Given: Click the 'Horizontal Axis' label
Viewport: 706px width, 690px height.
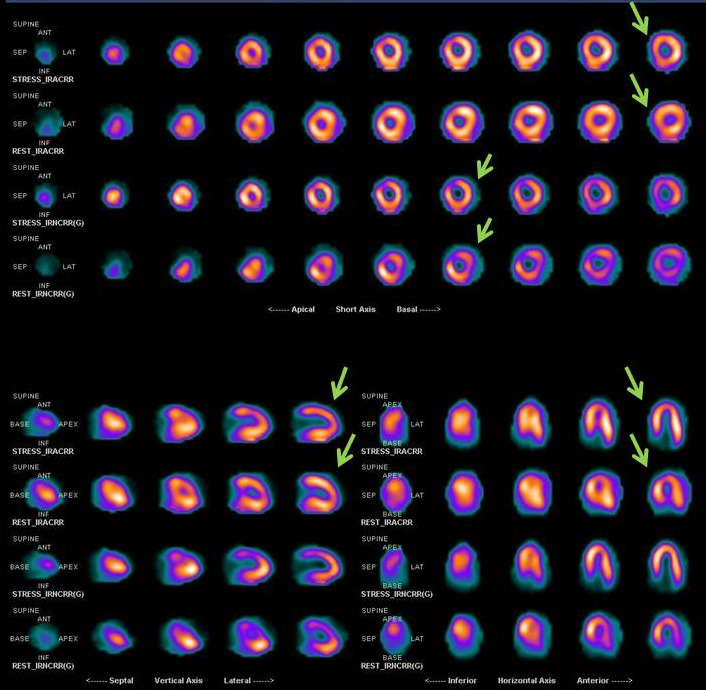Looking at the screenshot, I should click(526, 681).
